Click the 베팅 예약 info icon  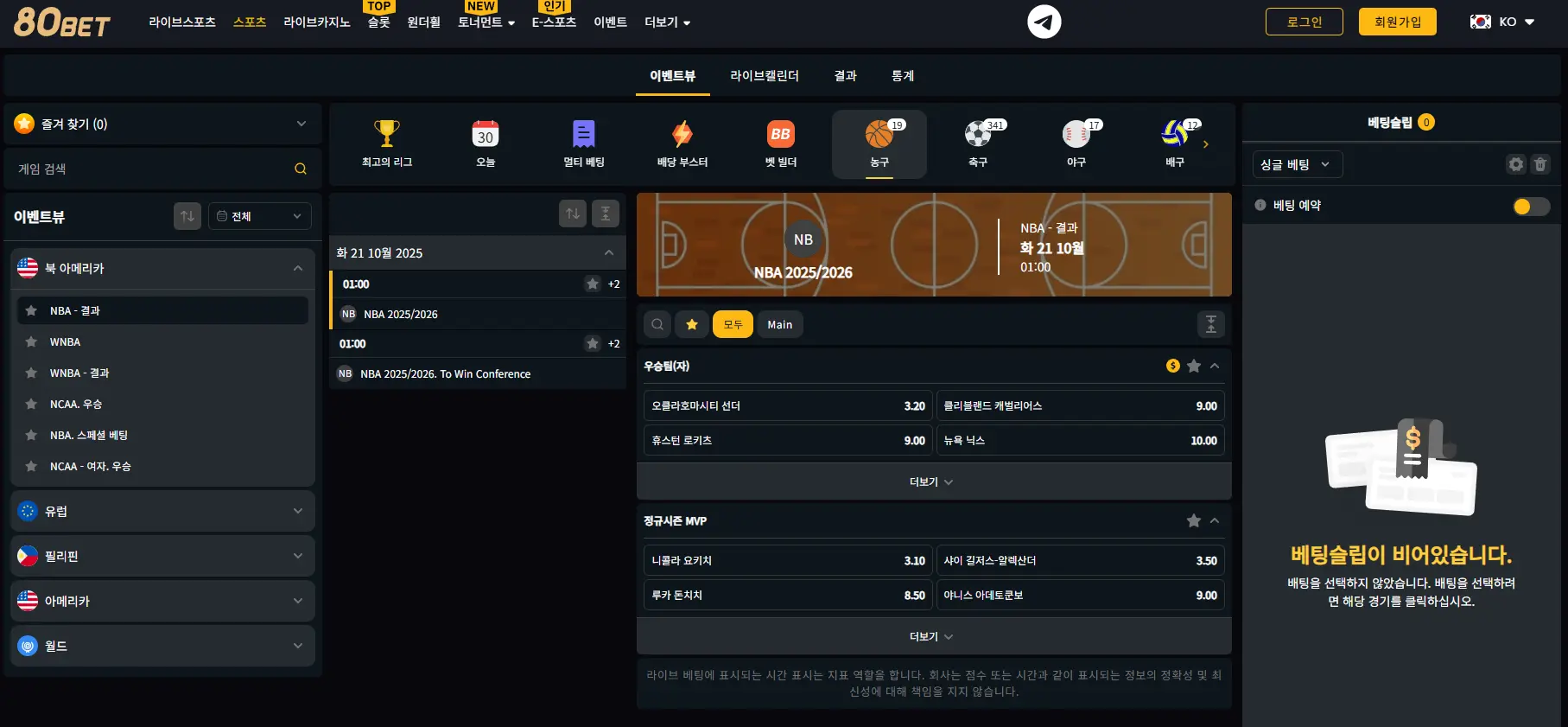1260,205
